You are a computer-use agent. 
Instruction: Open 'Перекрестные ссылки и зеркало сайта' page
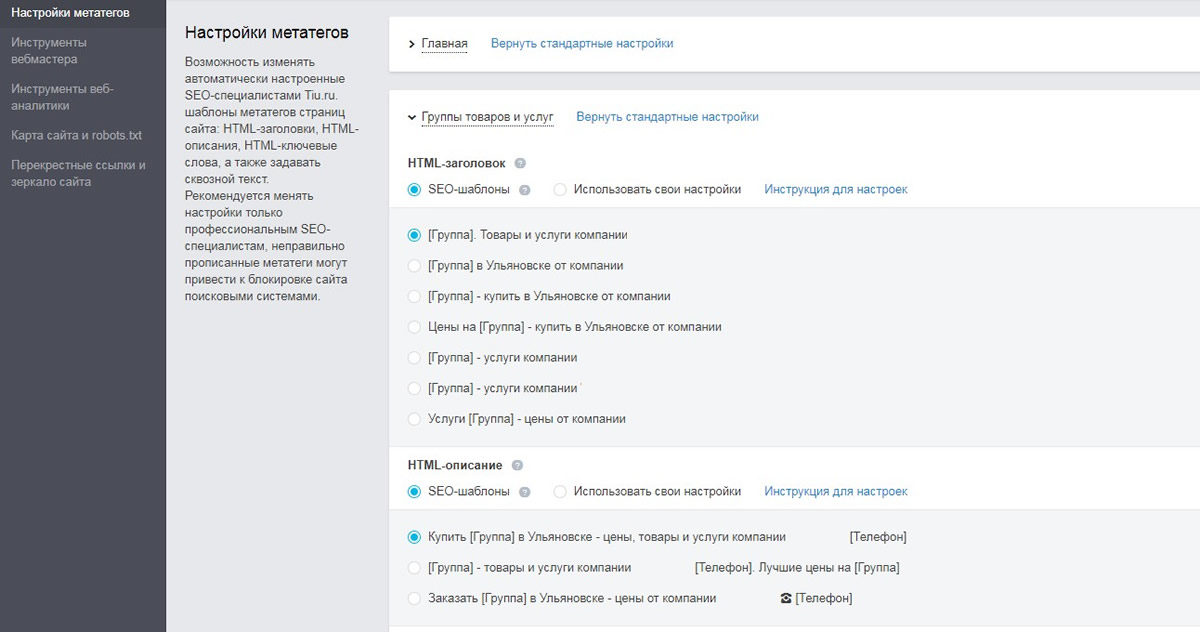78,173
